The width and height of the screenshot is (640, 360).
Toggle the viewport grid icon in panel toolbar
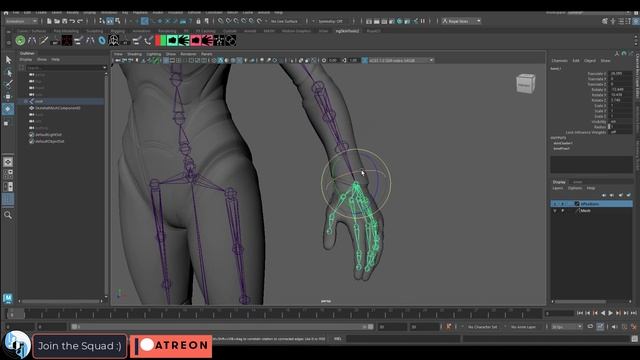tap(166, 60)
